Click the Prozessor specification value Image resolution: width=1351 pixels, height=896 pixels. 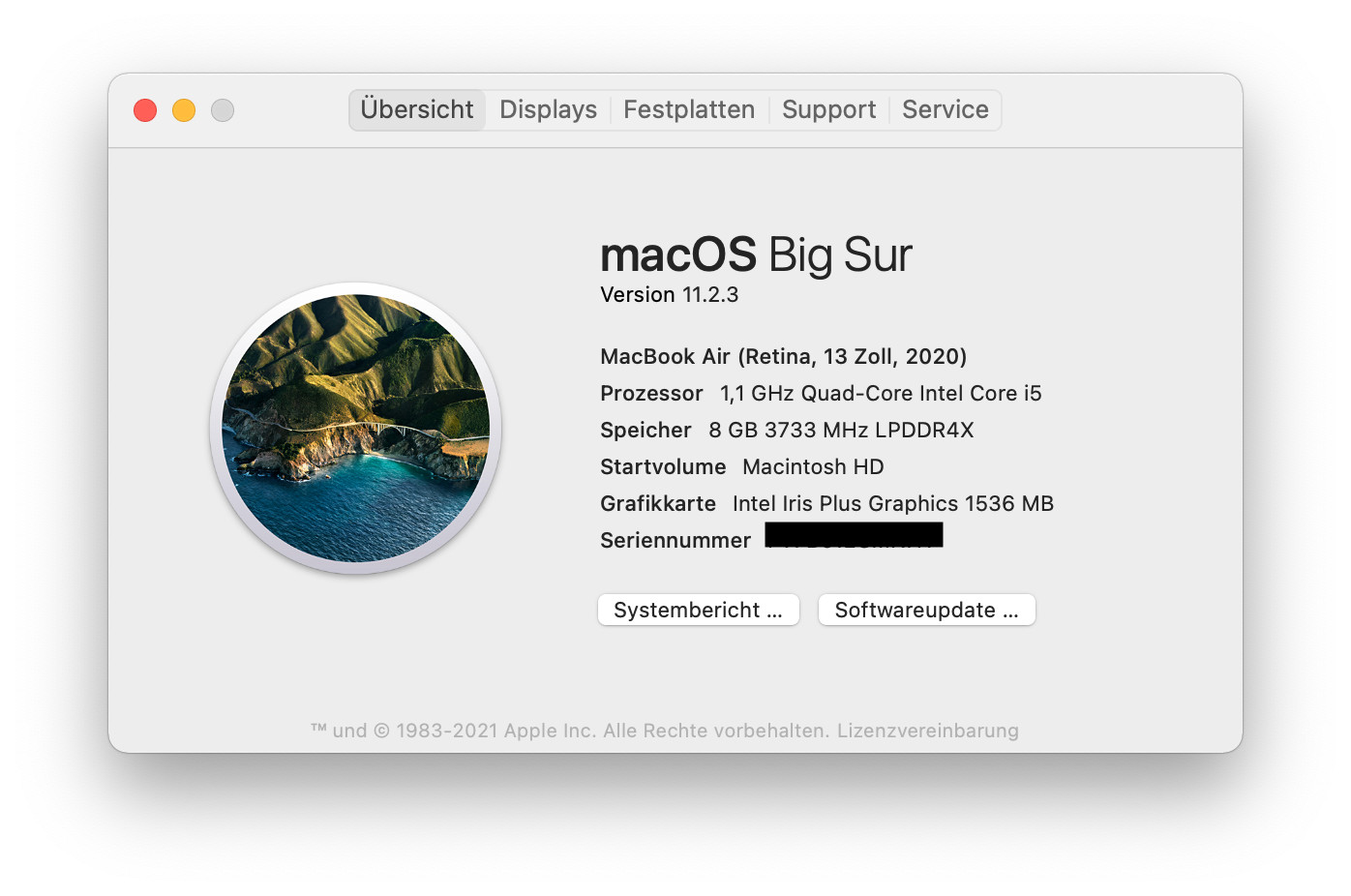tap(881, 393)
